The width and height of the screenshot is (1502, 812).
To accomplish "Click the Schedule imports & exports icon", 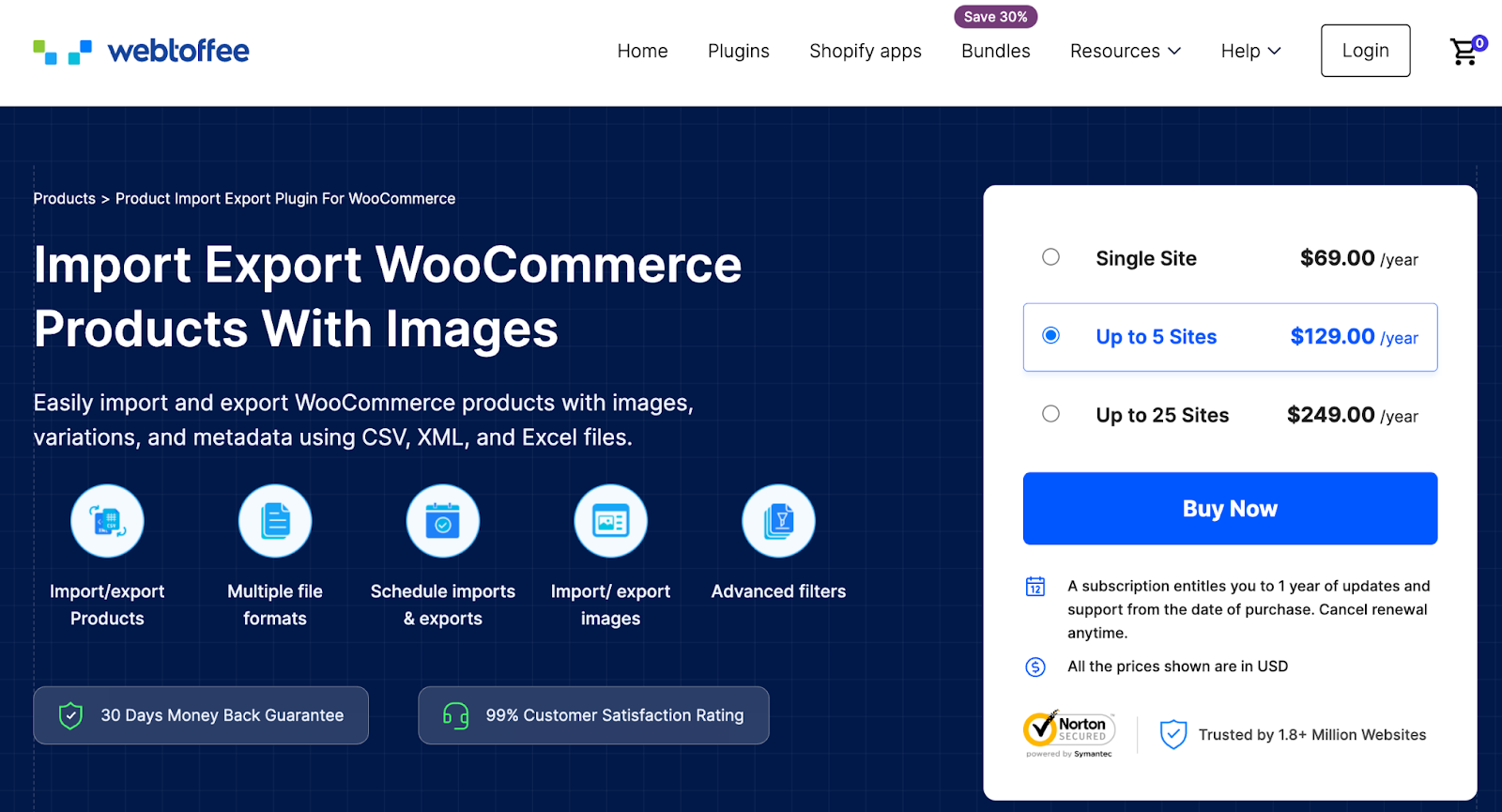I will (443, 521).
